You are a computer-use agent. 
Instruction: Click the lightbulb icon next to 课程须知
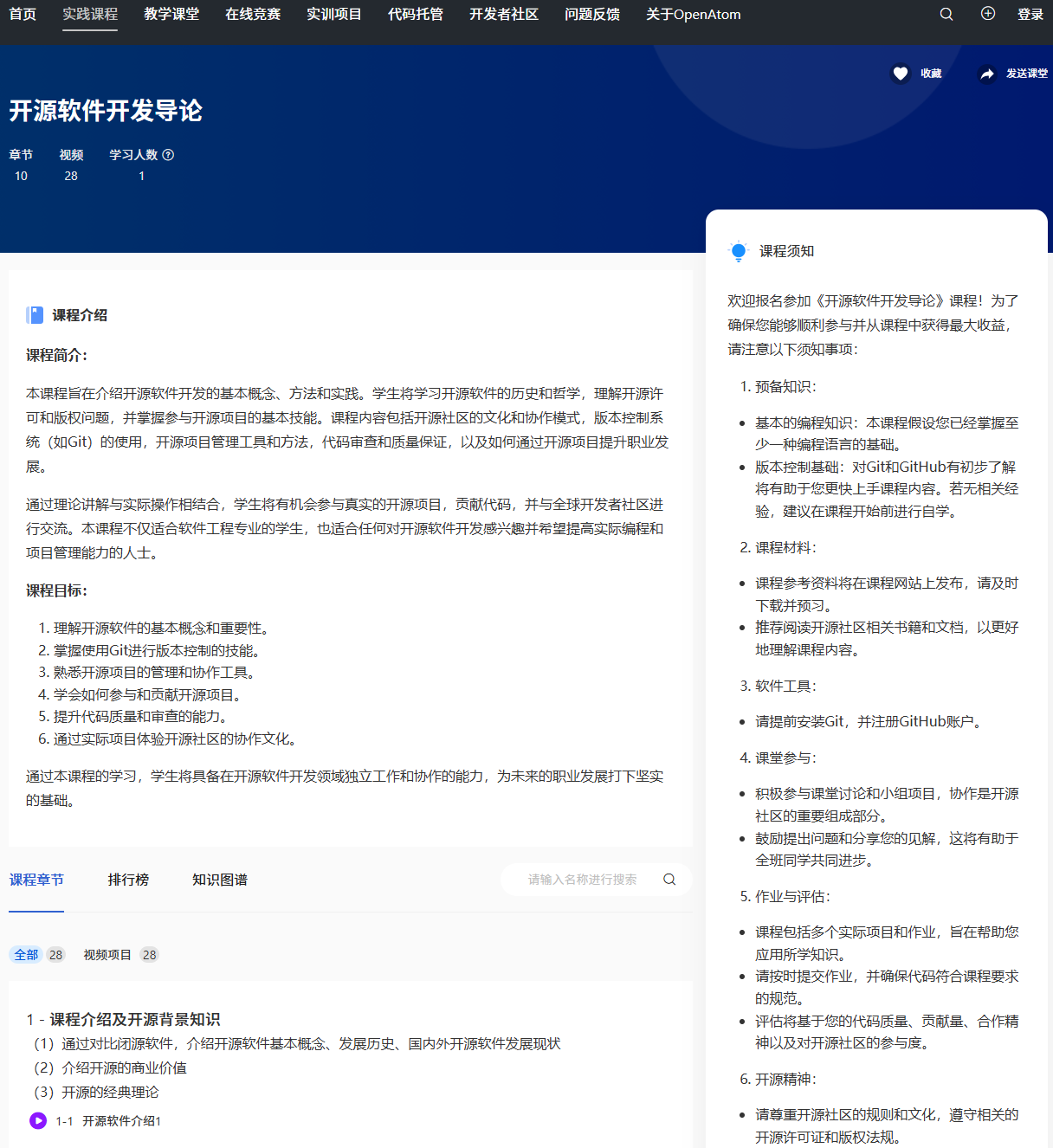pos(738,251)
